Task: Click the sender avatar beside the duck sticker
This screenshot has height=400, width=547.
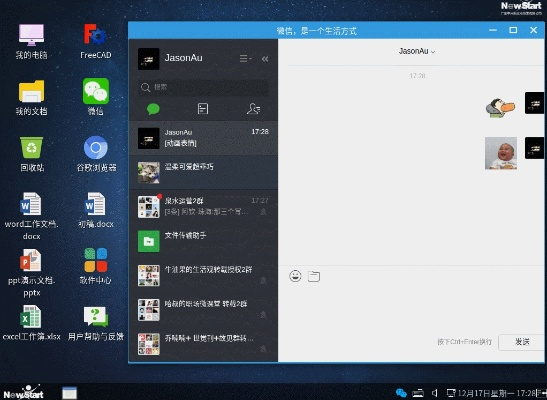Action: pyautogui.click(x=535, y=103)
